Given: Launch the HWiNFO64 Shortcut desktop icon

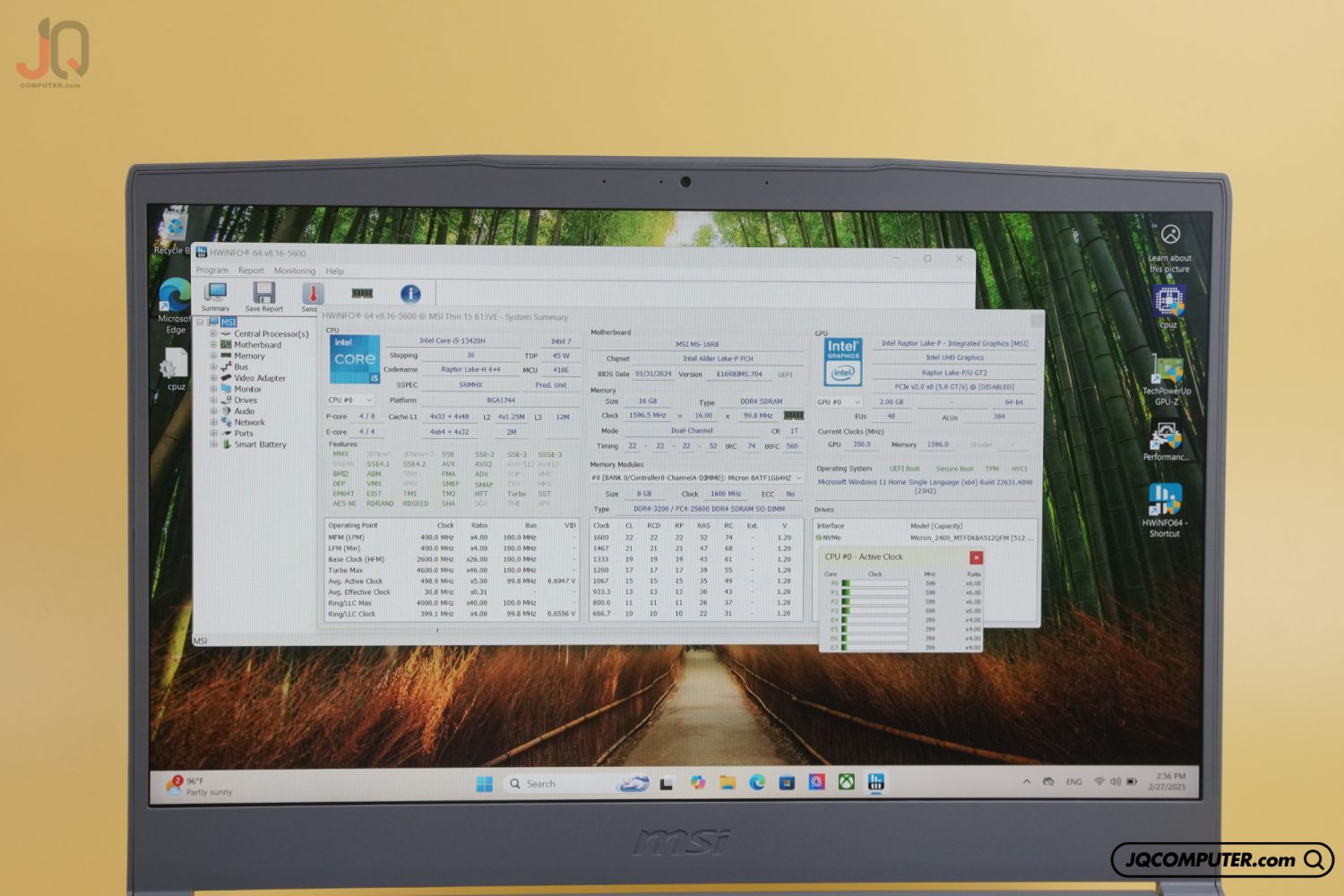Looking at the screenshot, I should point(1164,510).
